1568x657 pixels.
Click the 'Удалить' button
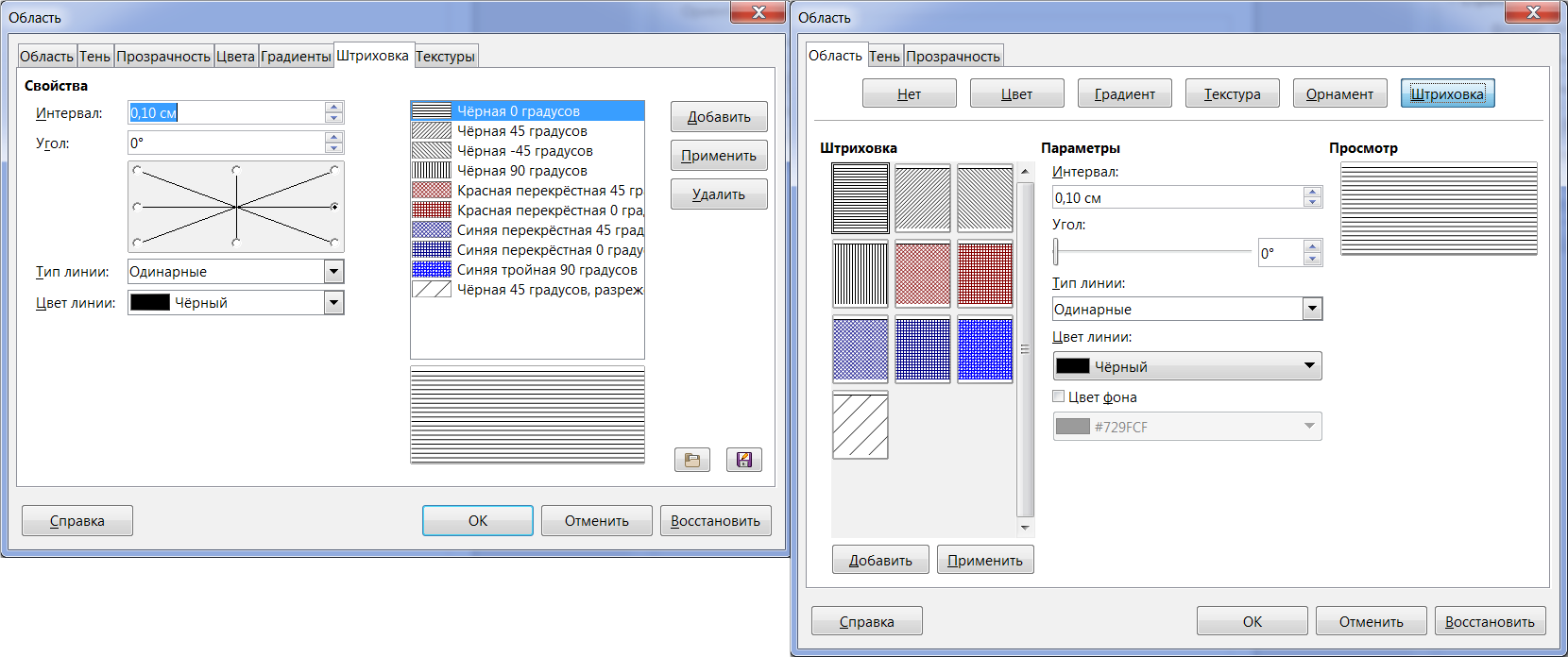(x=718, y=194)
